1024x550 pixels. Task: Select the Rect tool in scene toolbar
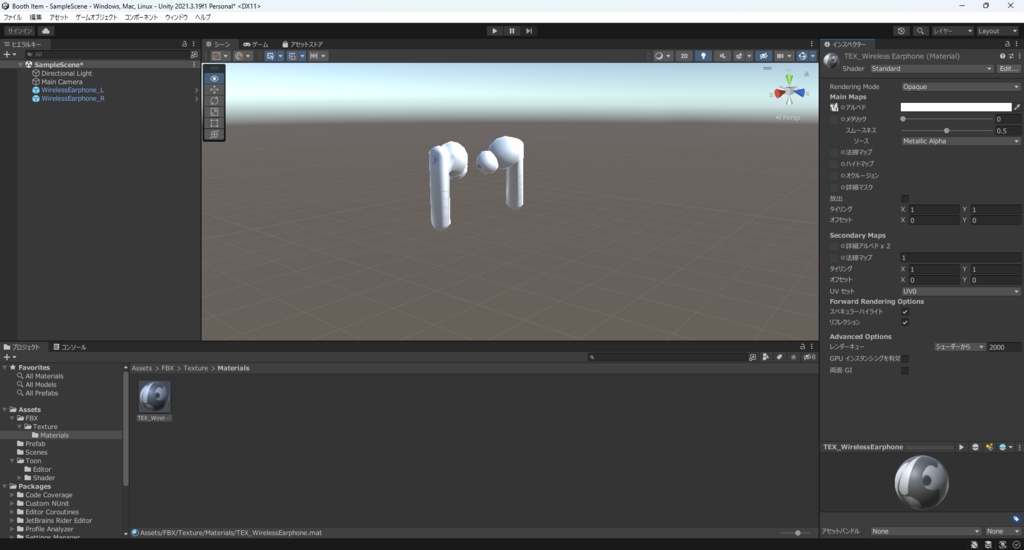pyautogui.click(x=214, y=123)
